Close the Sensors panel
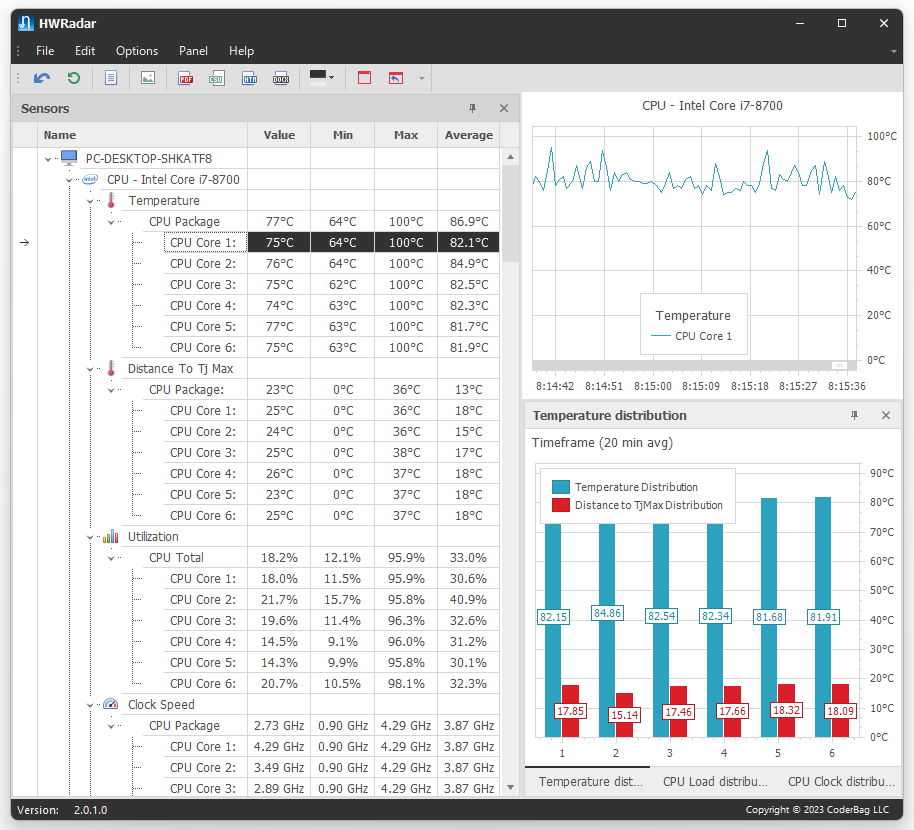 (x=504, y=108)
